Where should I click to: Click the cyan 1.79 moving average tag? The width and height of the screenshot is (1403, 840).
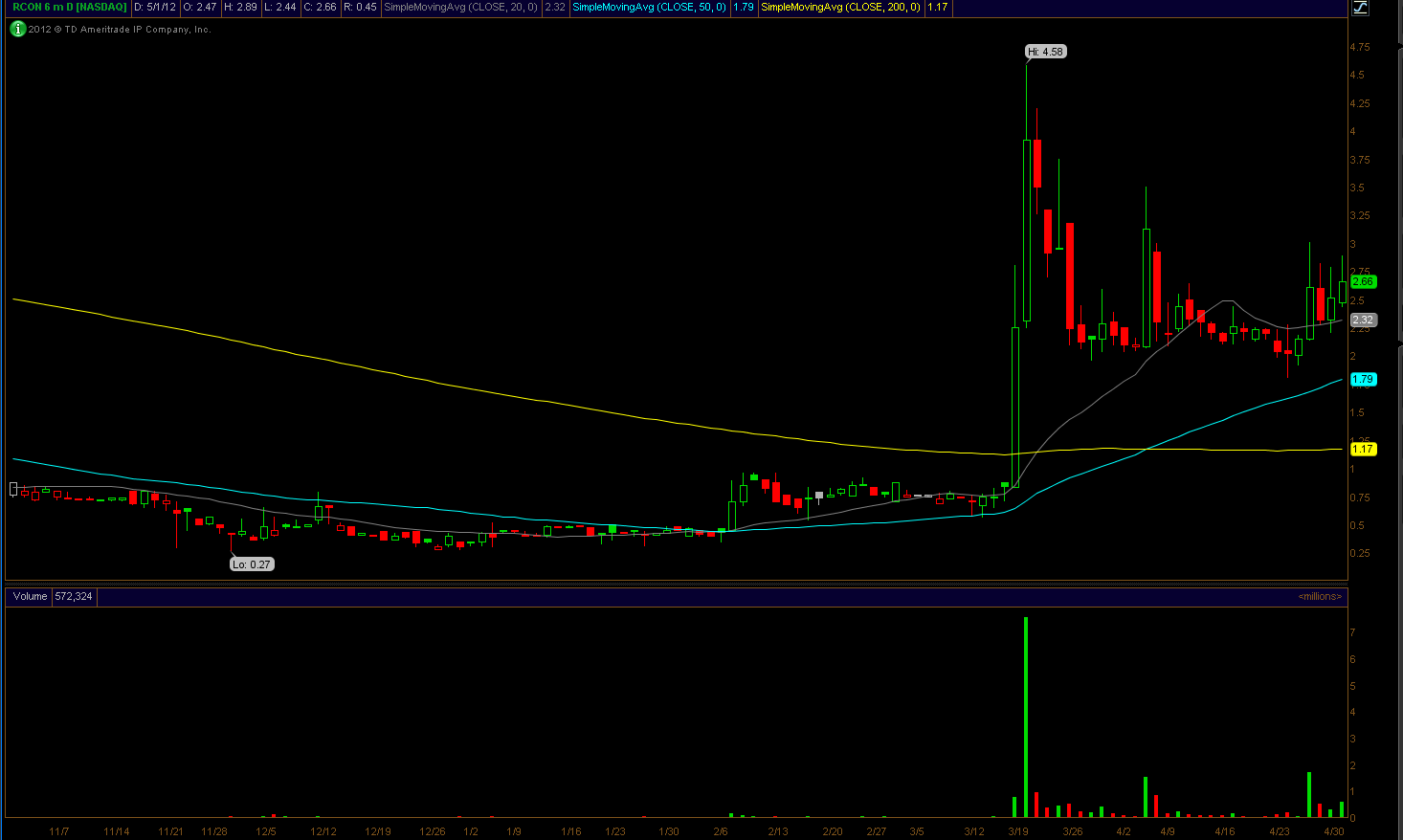[x=1362, y=380]
